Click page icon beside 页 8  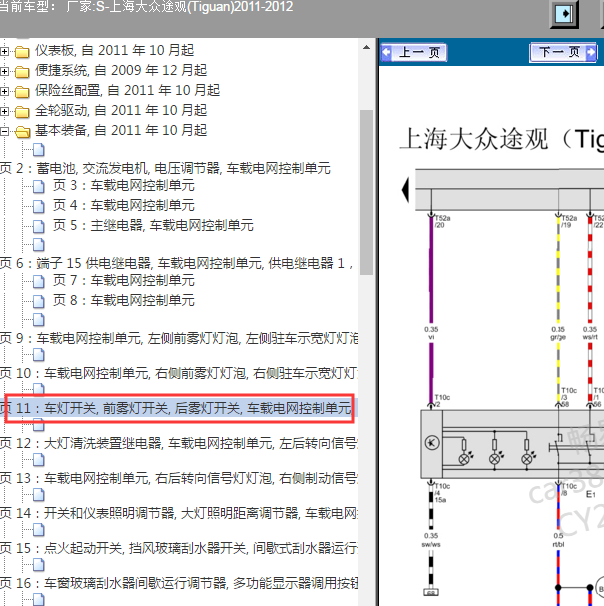[39, 301]
